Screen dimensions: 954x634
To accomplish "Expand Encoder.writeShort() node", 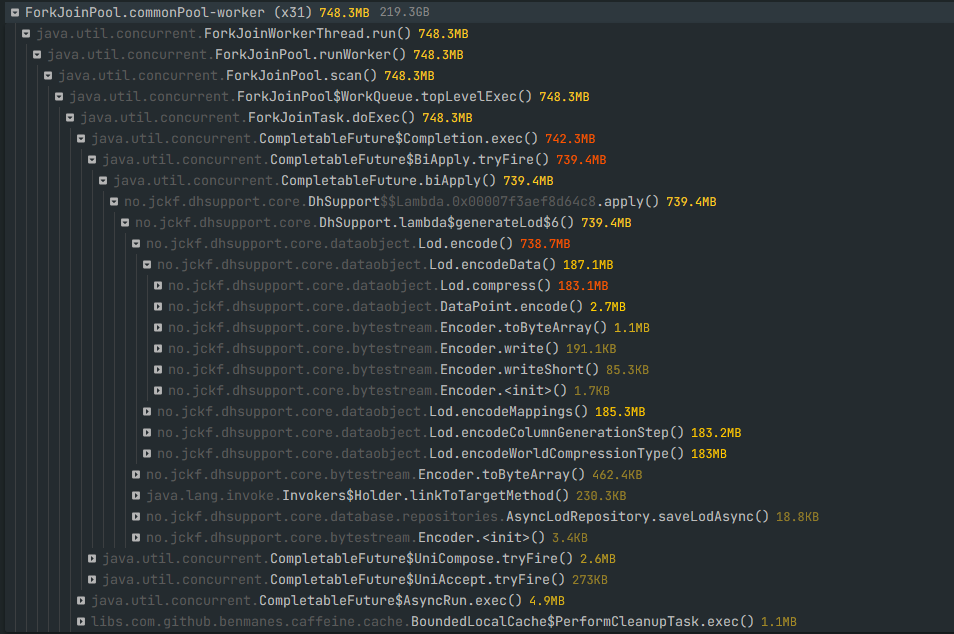I will pyautogui.click(x=157, y=369).
